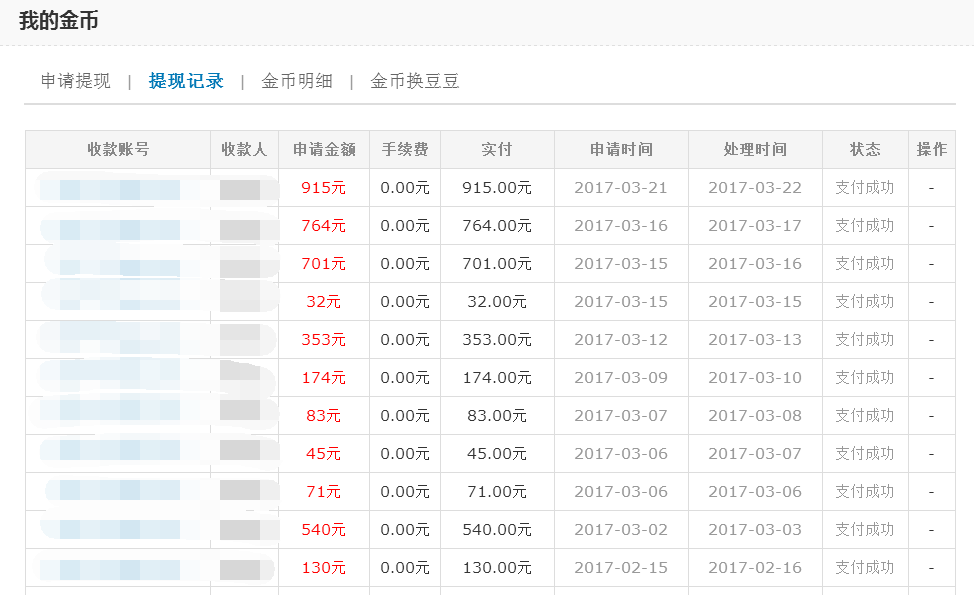Click application date 2017-03-02
974x595 pixels.
coord(621,530)
